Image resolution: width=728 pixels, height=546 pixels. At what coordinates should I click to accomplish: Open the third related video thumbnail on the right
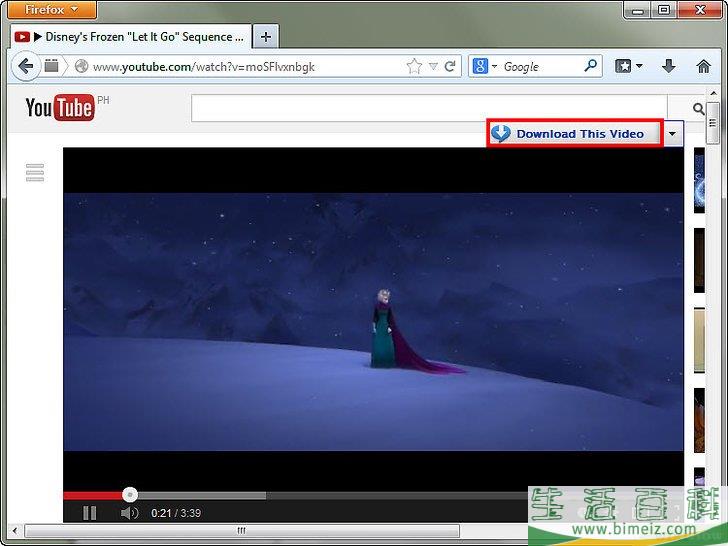click(699, 340)
